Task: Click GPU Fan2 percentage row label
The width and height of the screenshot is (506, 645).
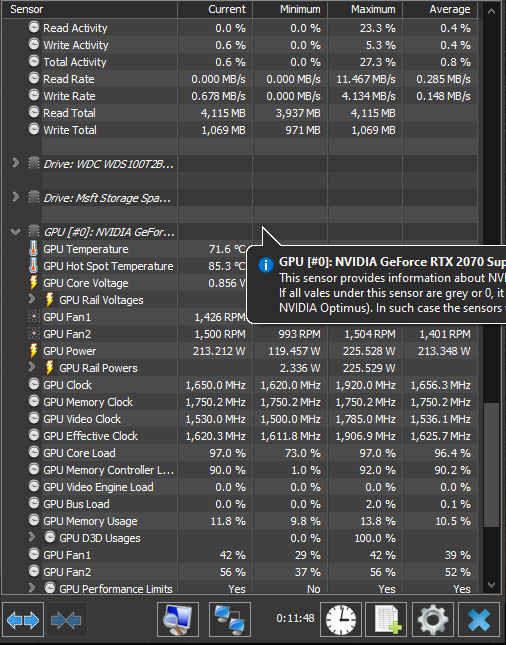Action: tap(67, 572)
